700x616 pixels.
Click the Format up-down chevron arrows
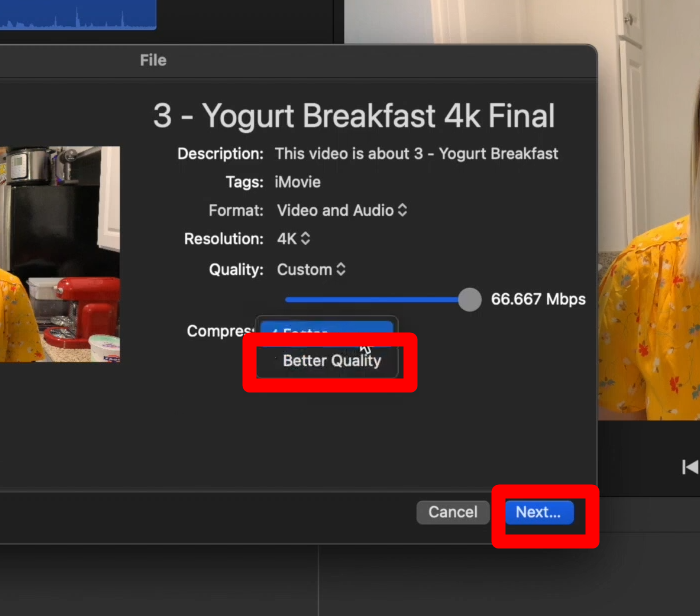coord(402,210)
